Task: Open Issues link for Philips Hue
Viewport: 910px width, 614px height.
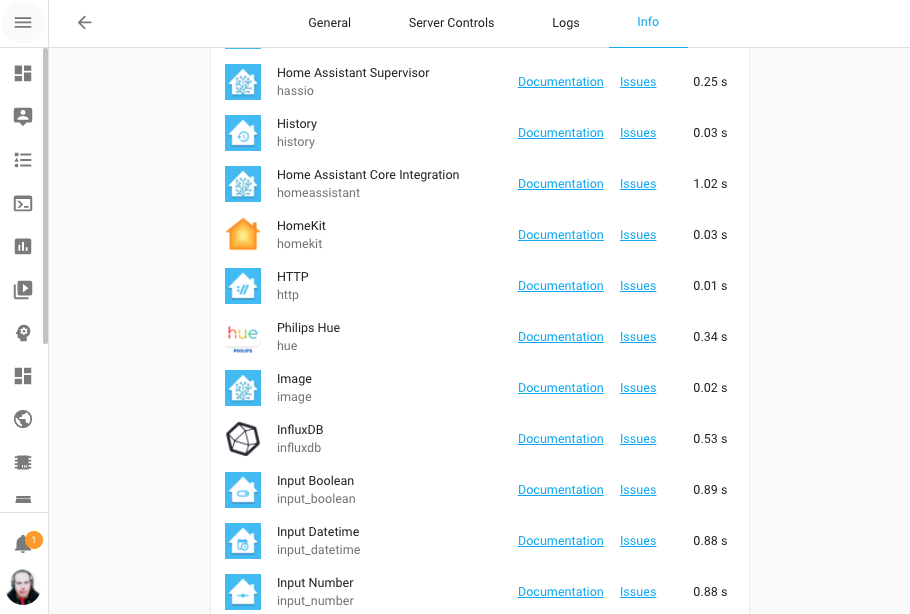Action: (x=637, y=336)
